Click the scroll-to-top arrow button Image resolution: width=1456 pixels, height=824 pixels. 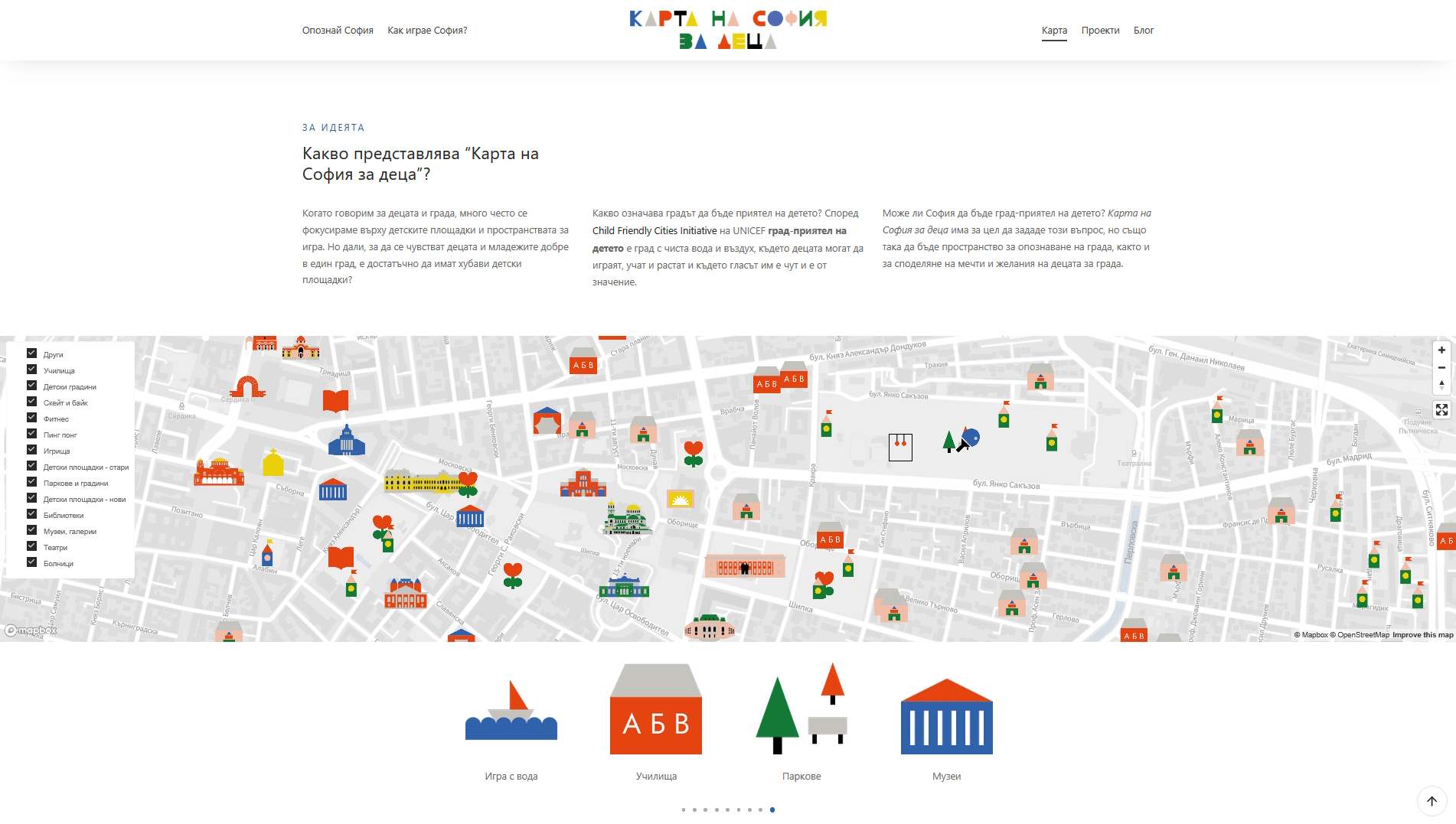tap(1432, 801)
